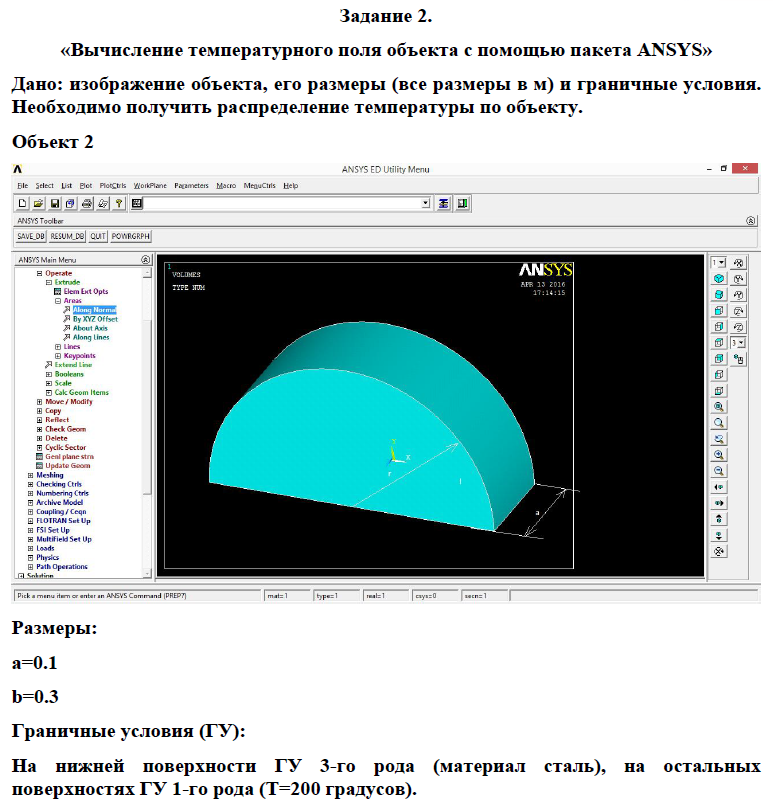This screenshot has width=773, height=807.
Task: Click the New Analysis toolbar icon
Action: (x=22, y=203)
